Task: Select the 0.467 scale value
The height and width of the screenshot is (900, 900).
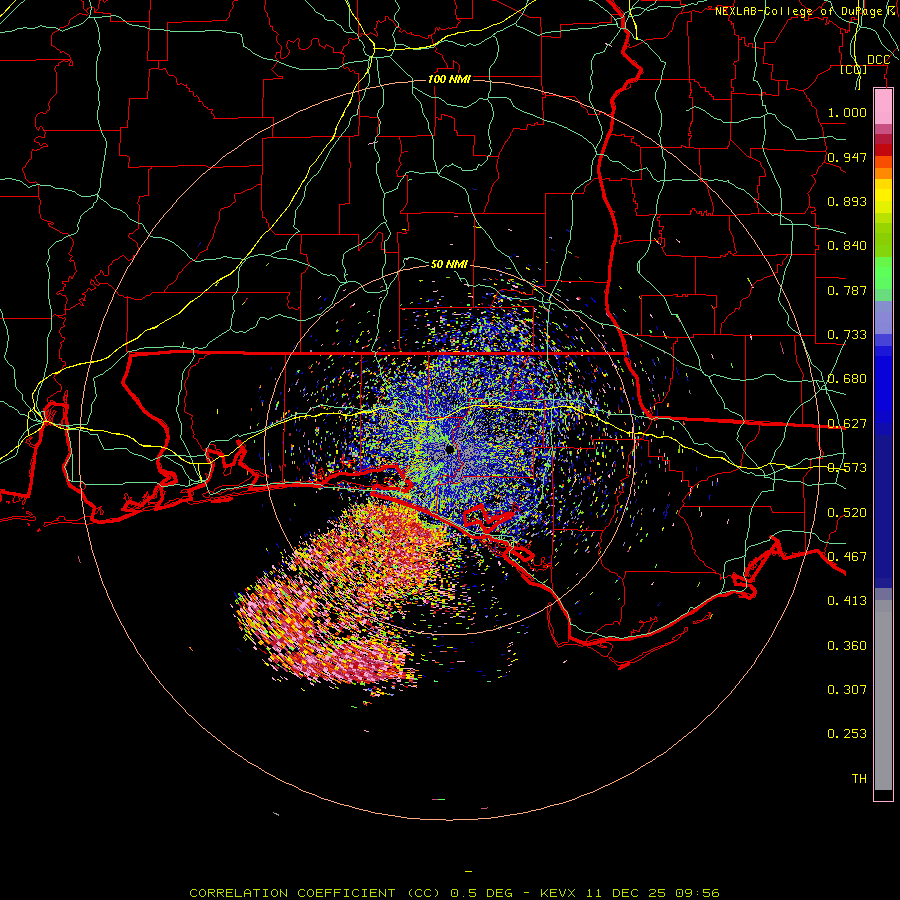Action: pyautogui.click(x=847, y=556)
